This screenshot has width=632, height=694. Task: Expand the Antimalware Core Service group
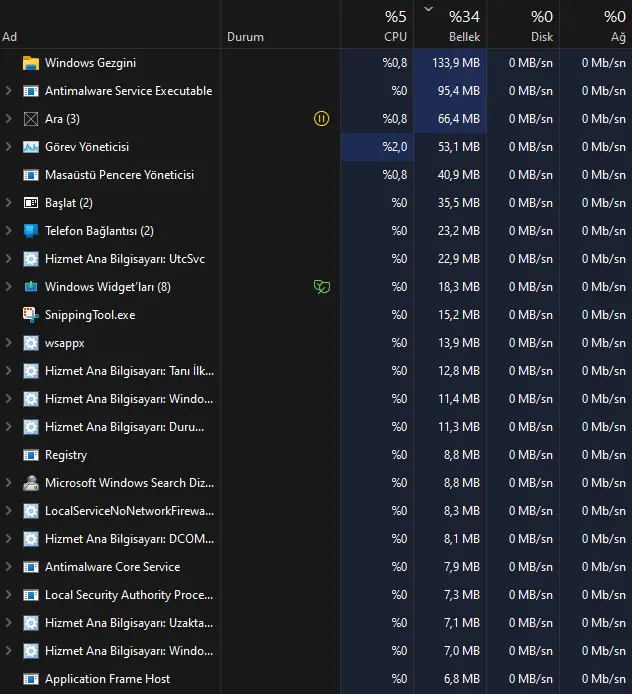(x=8, y=567)
